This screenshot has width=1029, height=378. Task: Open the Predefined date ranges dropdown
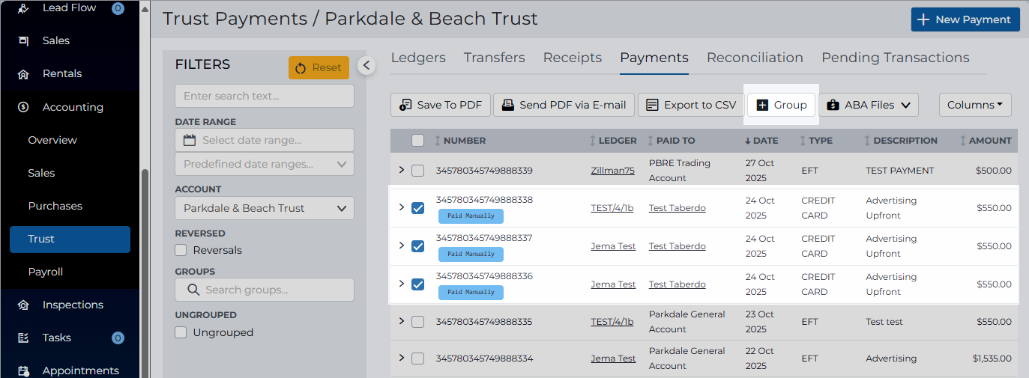264,164
